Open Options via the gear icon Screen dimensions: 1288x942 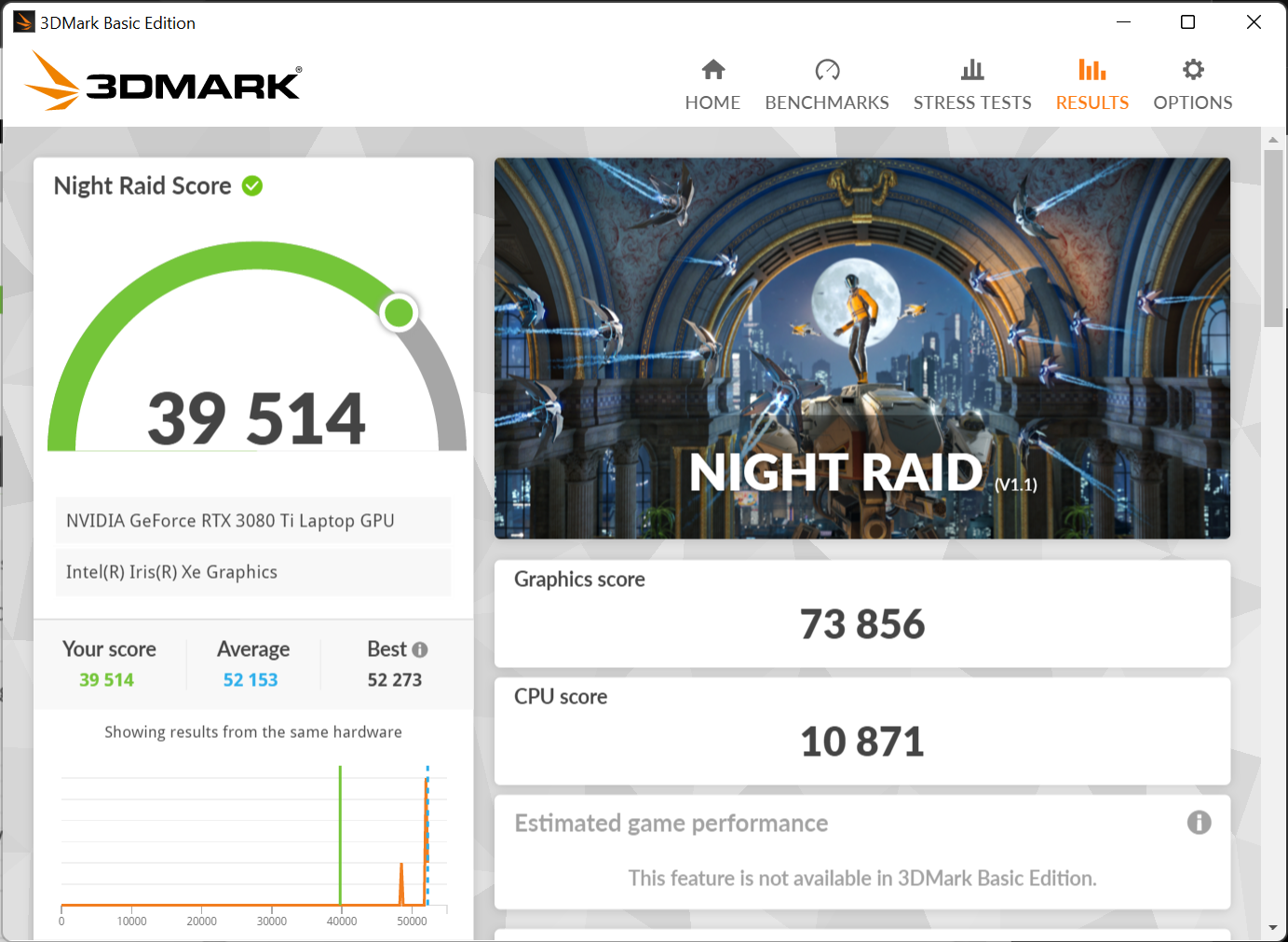[1193, 70]
